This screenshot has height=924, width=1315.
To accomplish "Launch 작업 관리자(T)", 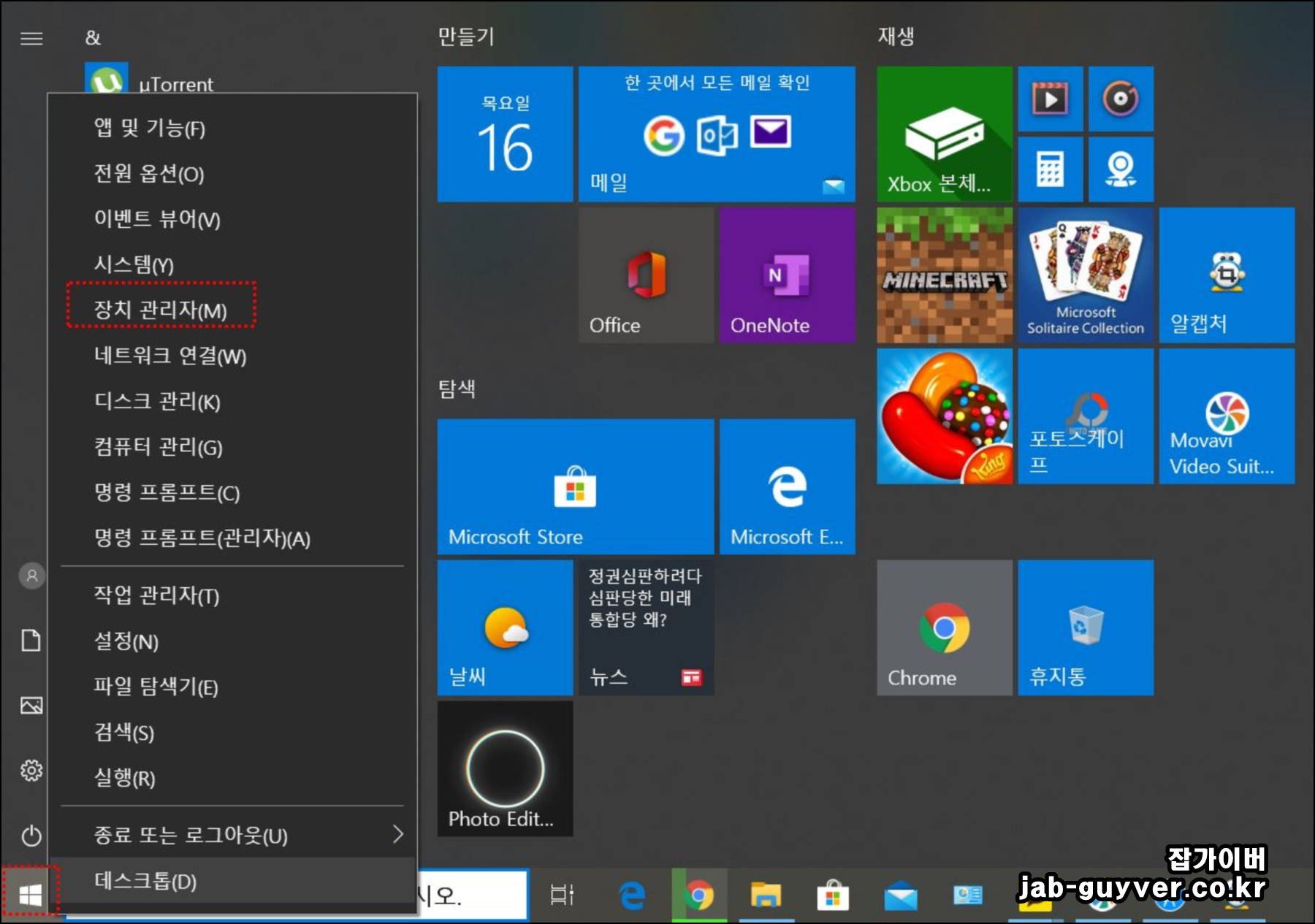I will [232, 595].
